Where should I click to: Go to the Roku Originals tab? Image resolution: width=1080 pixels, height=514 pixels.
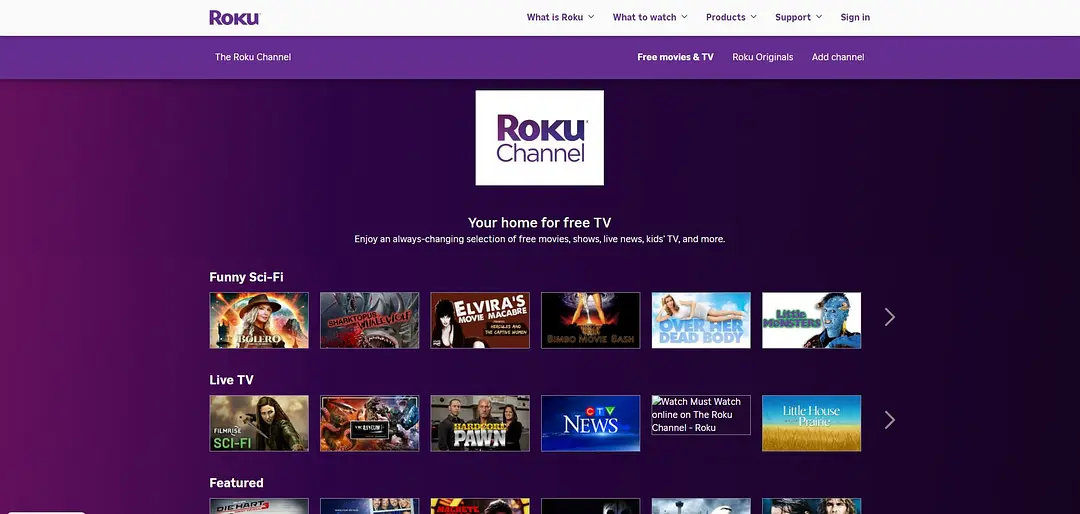762,57
